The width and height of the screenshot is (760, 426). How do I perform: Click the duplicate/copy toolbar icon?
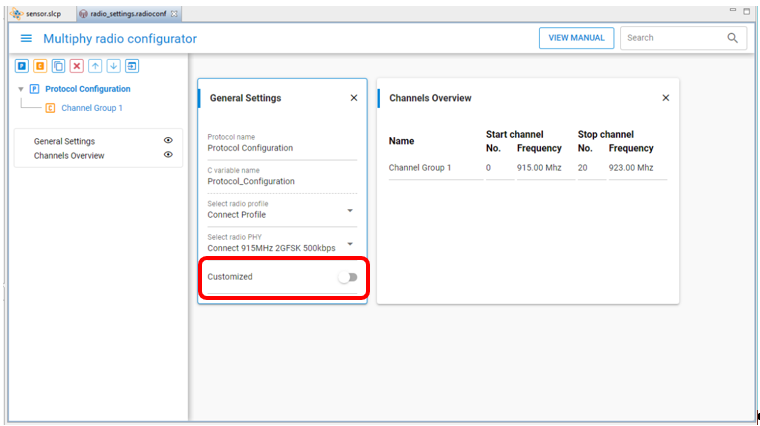click(58, 66)
